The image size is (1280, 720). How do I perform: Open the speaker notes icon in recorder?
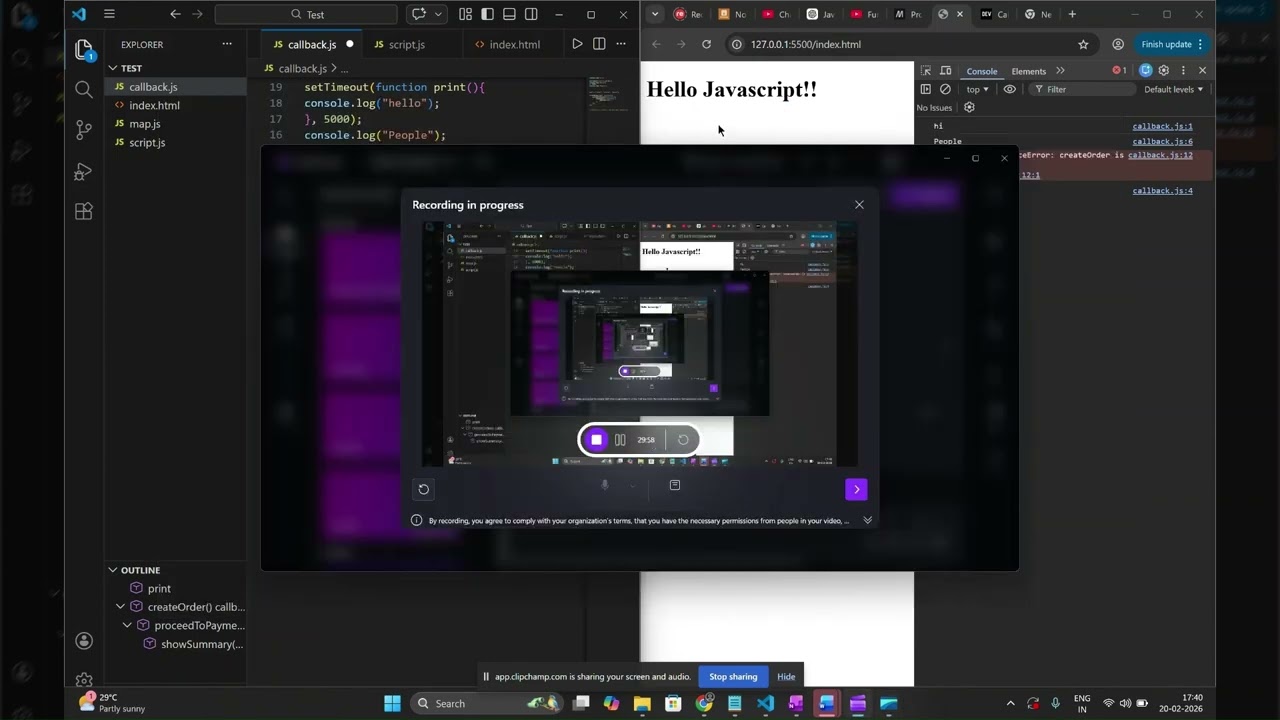pos(675,486)
